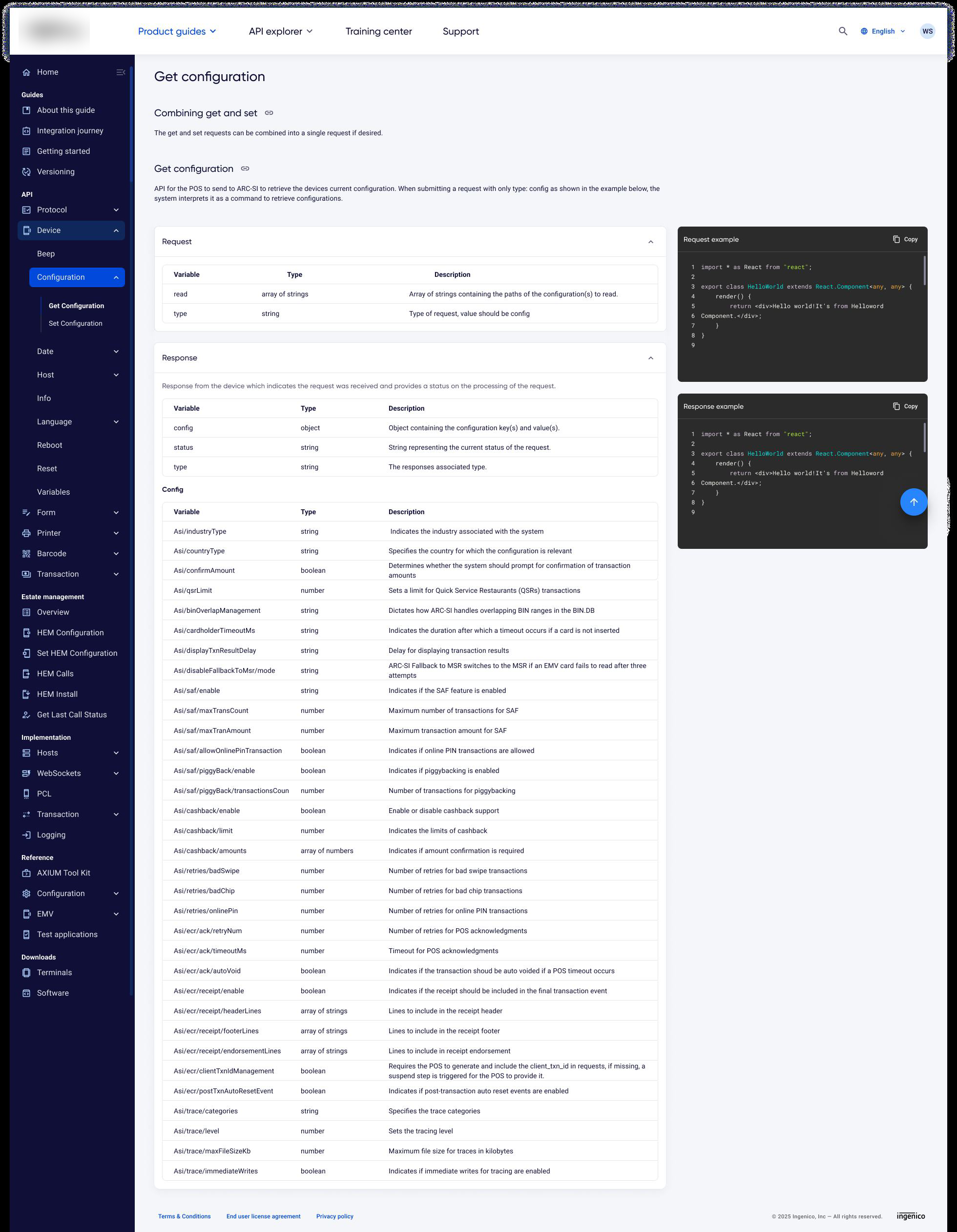Collapse the Response section chevron
The image size is (957, 1232).
651,357
